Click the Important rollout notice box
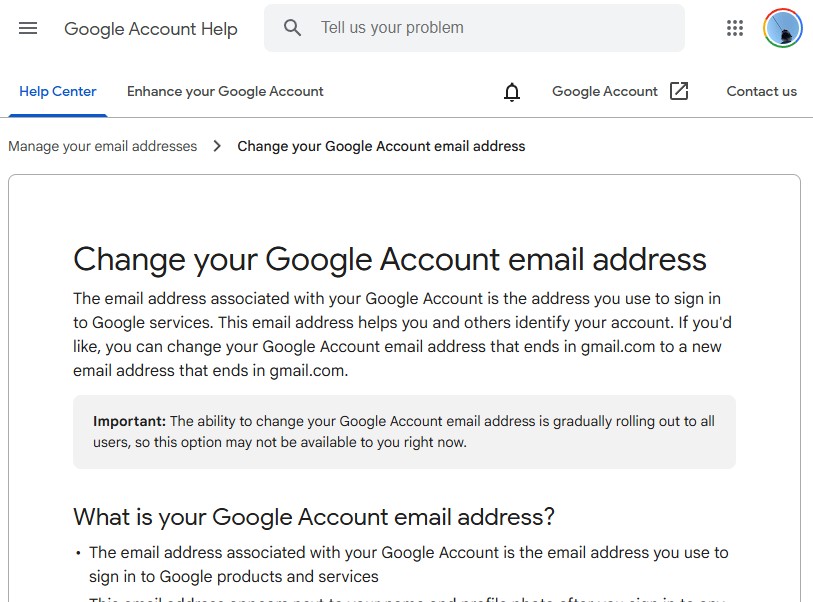 (x=404, y=432)
